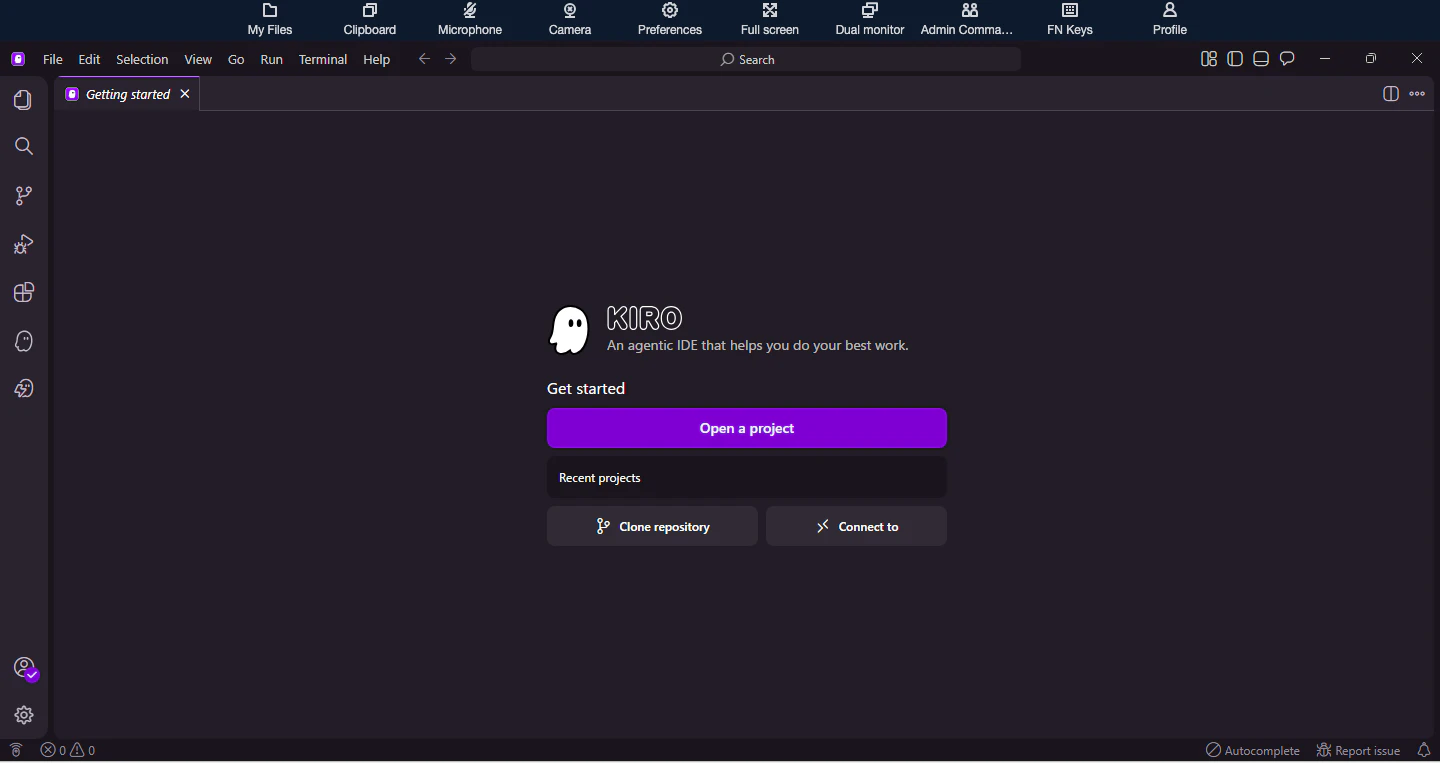Open Profile in the remote toolbar

pyautogui.click(x=1170, y=20)
